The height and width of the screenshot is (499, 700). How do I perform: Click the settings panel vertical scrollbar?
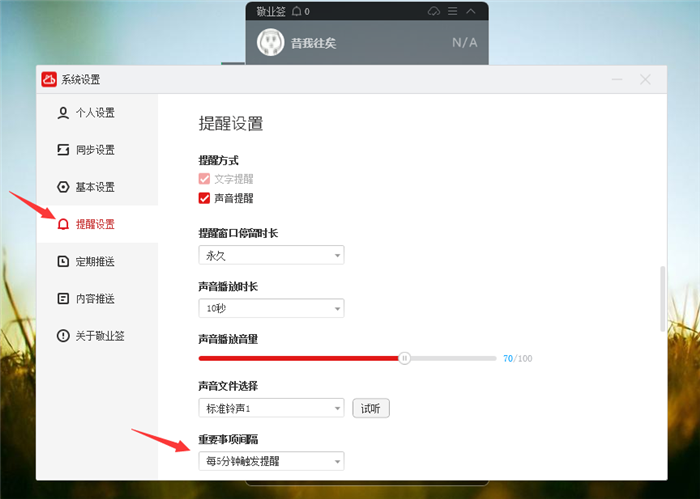point(662,299)
